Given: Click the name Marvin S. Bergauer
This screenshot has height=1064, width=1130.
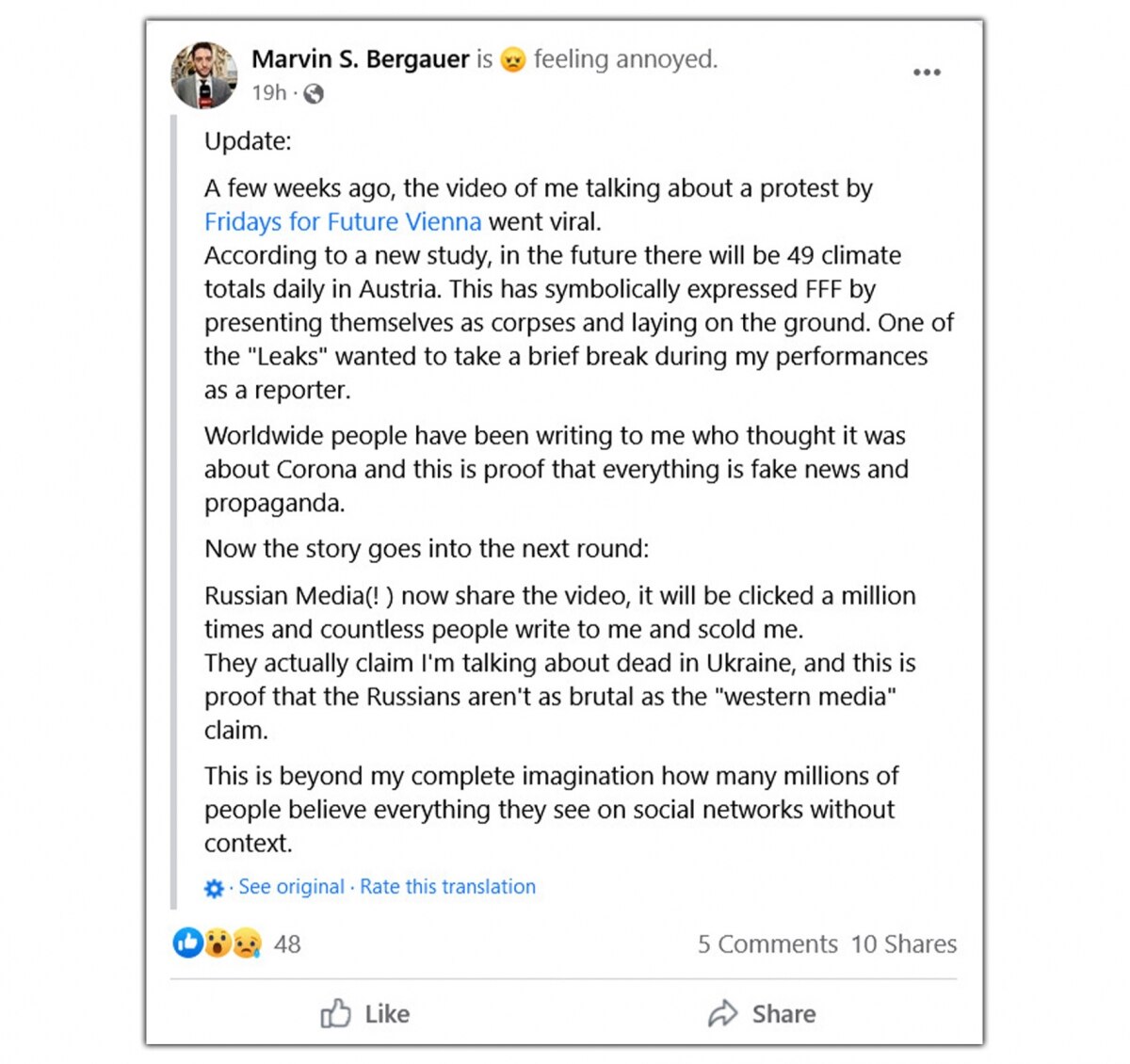Looking at the screenshot, I should 360,59.
